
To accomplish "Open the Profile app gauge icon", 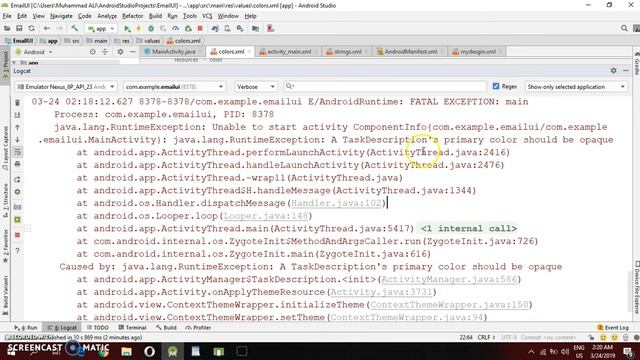I will pyautogui.click(x=176, y=29).
